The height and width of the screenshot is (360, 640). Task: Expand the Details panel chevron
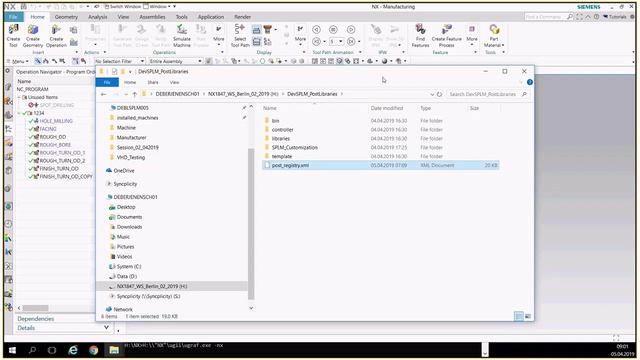[x=107, y=328]
